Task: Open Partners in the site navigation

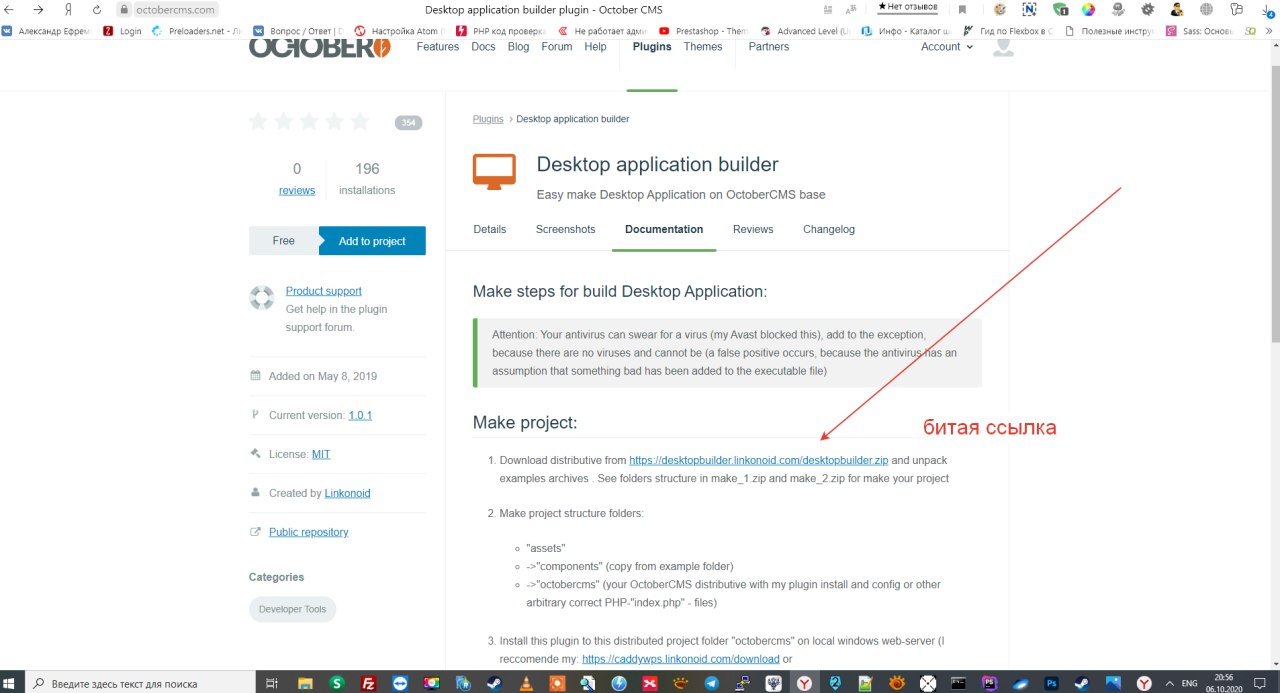Action: coord(769,47)
